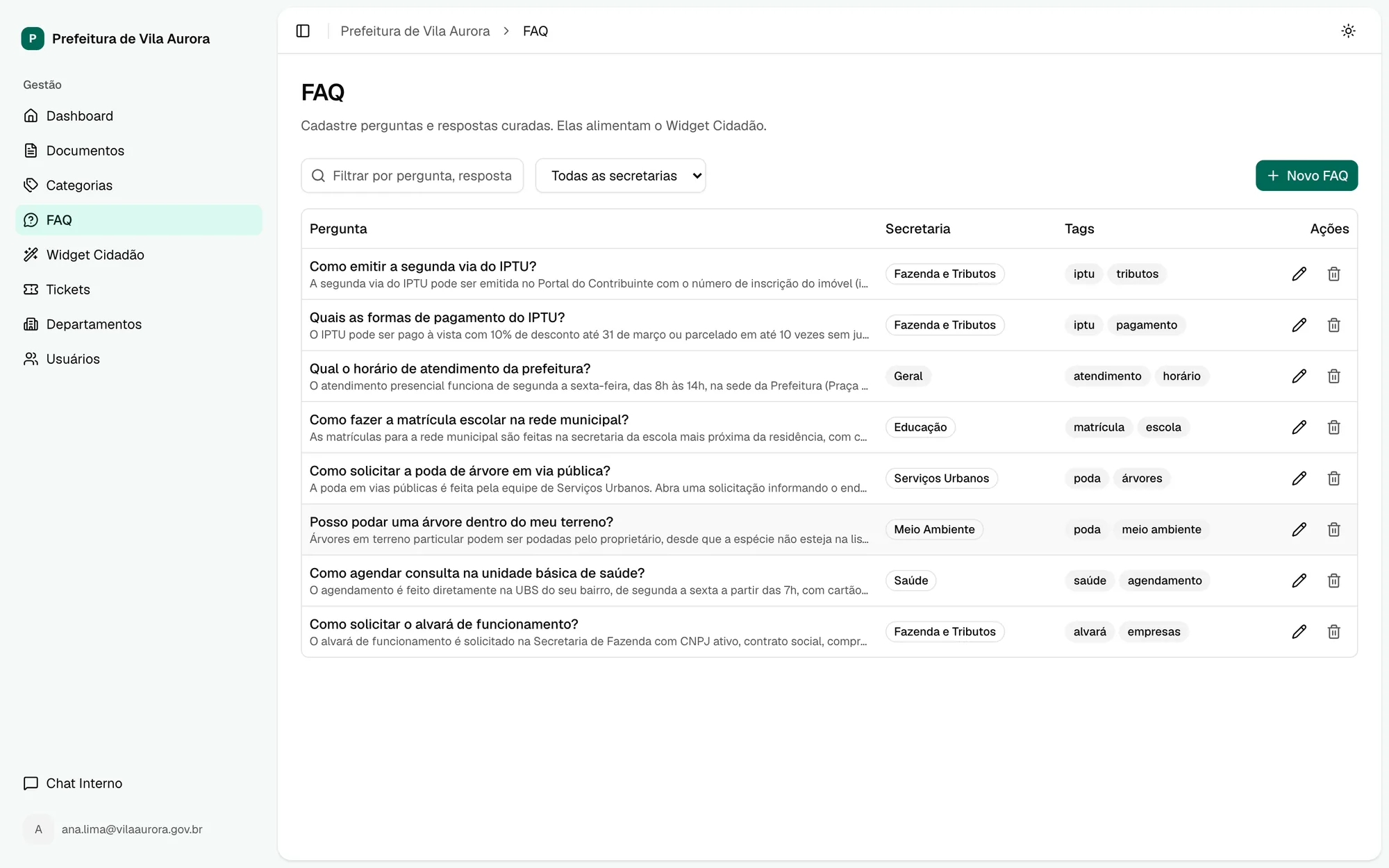Open Documentos in the sidebar
Viewport: 1389px width, 868px height.
click(139, 151)
